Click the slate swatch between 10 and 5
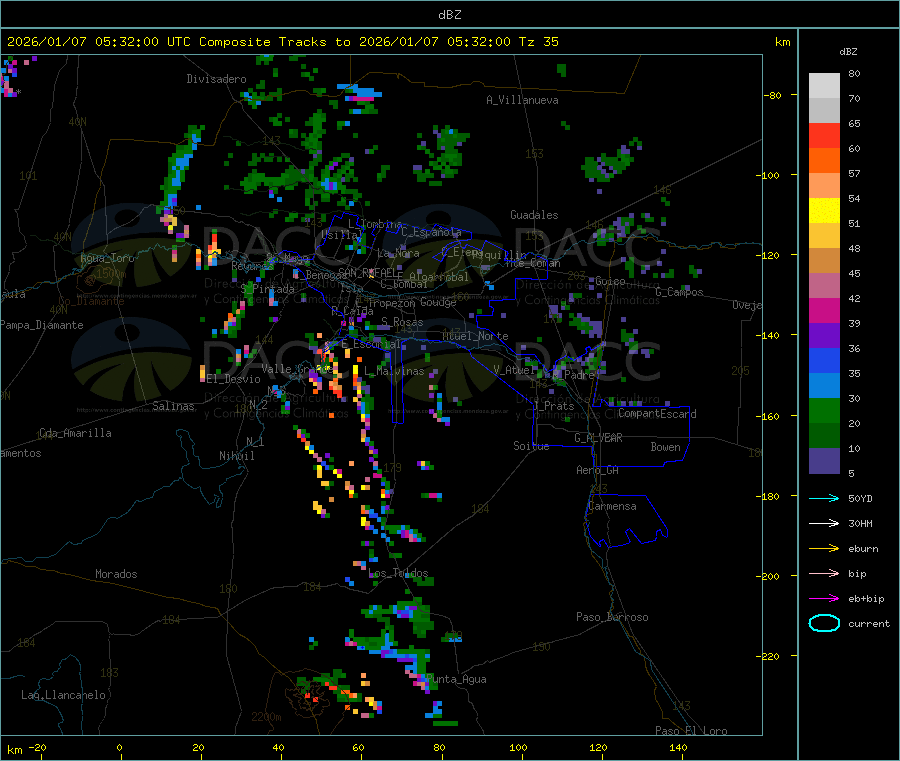Viewport: 900px width, 761px height. 824,461
